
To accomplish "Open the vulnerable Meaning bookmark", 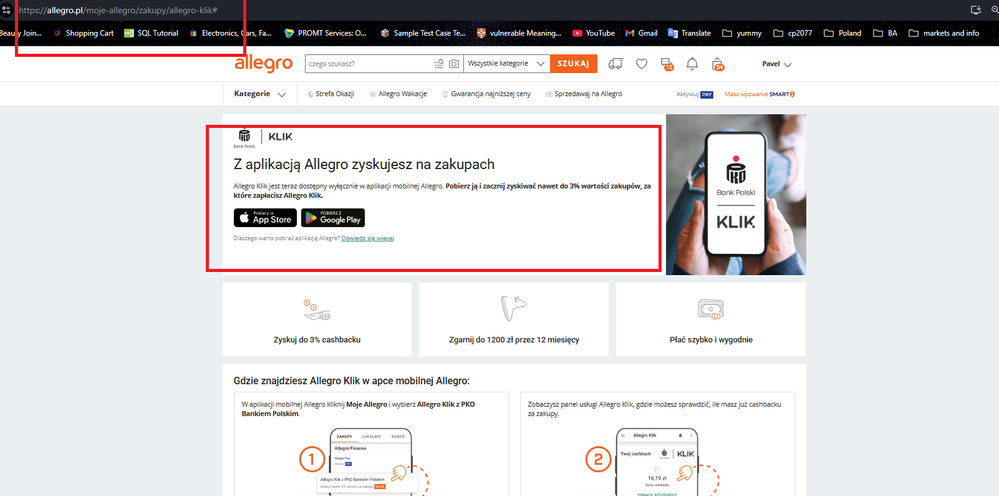I will click(x=519, y=33).
